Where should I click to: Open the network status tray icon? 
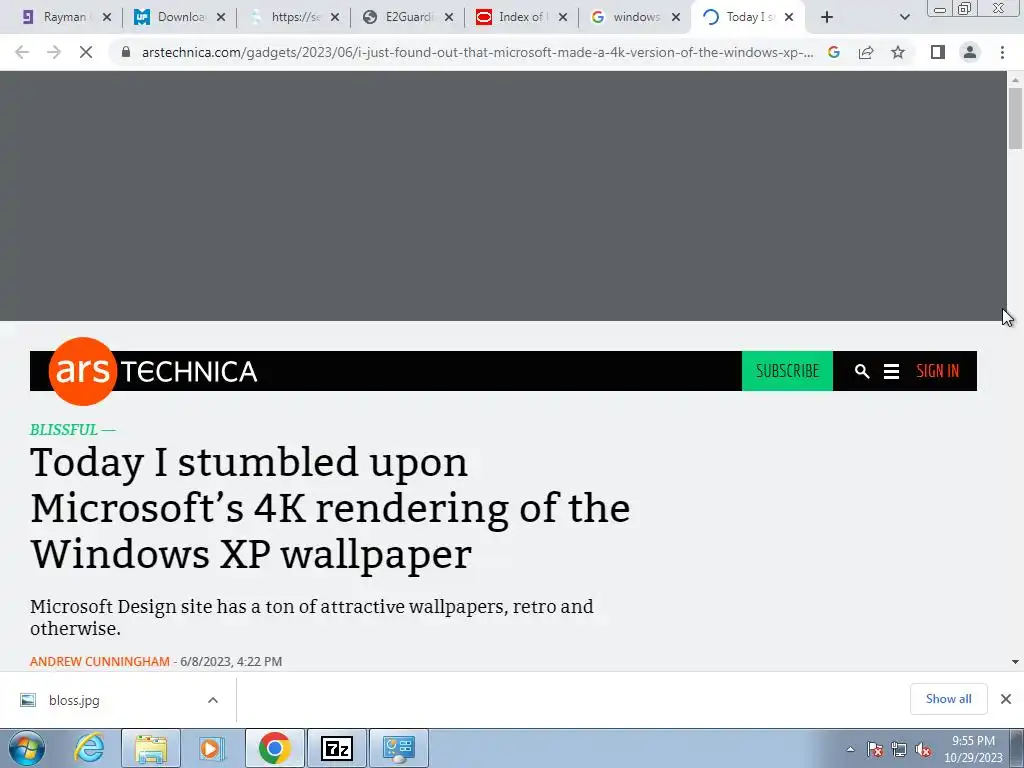click(899, 749)
